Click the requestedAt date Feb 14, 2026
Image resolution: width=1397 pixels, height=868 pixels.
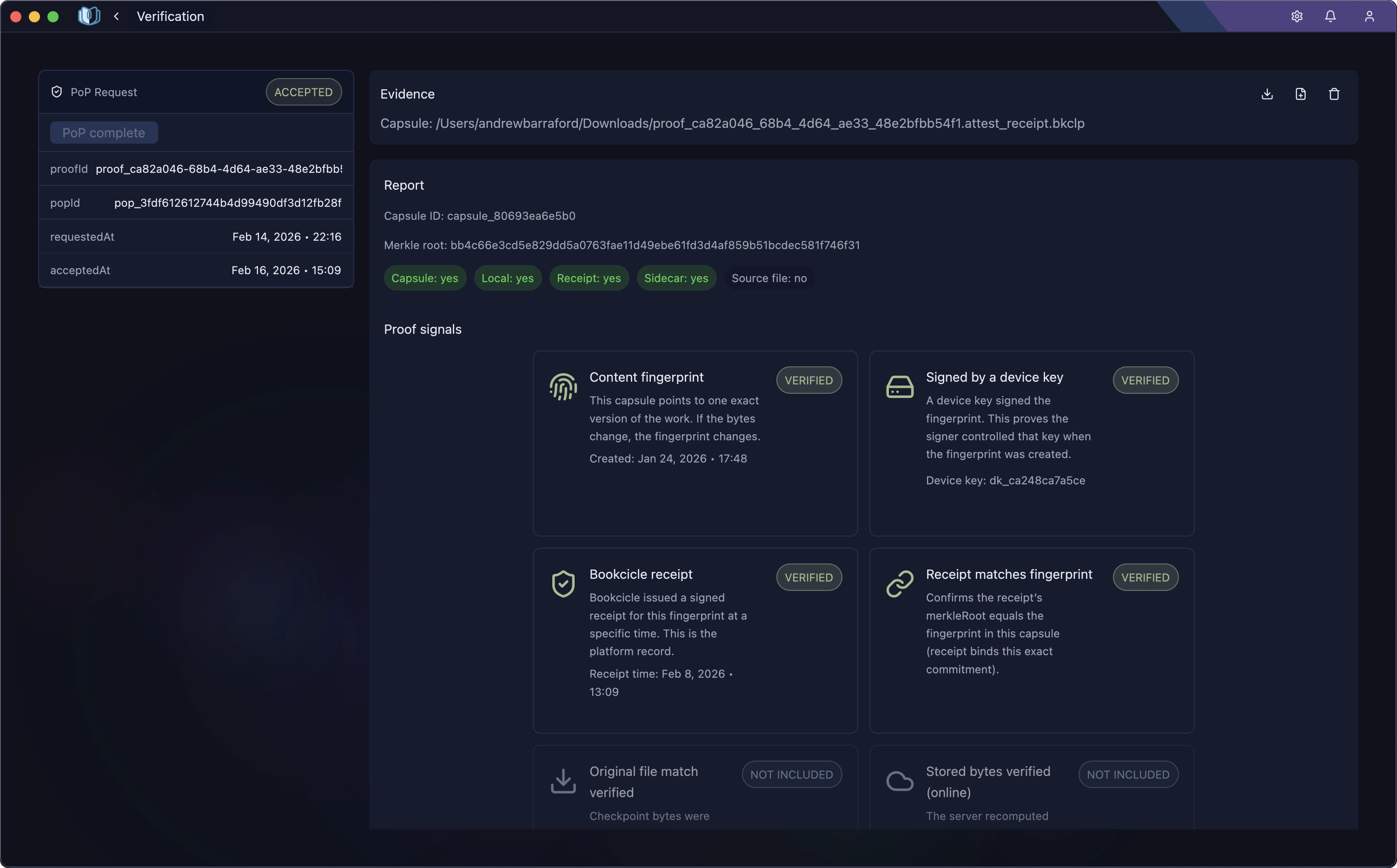pos(287,237)
